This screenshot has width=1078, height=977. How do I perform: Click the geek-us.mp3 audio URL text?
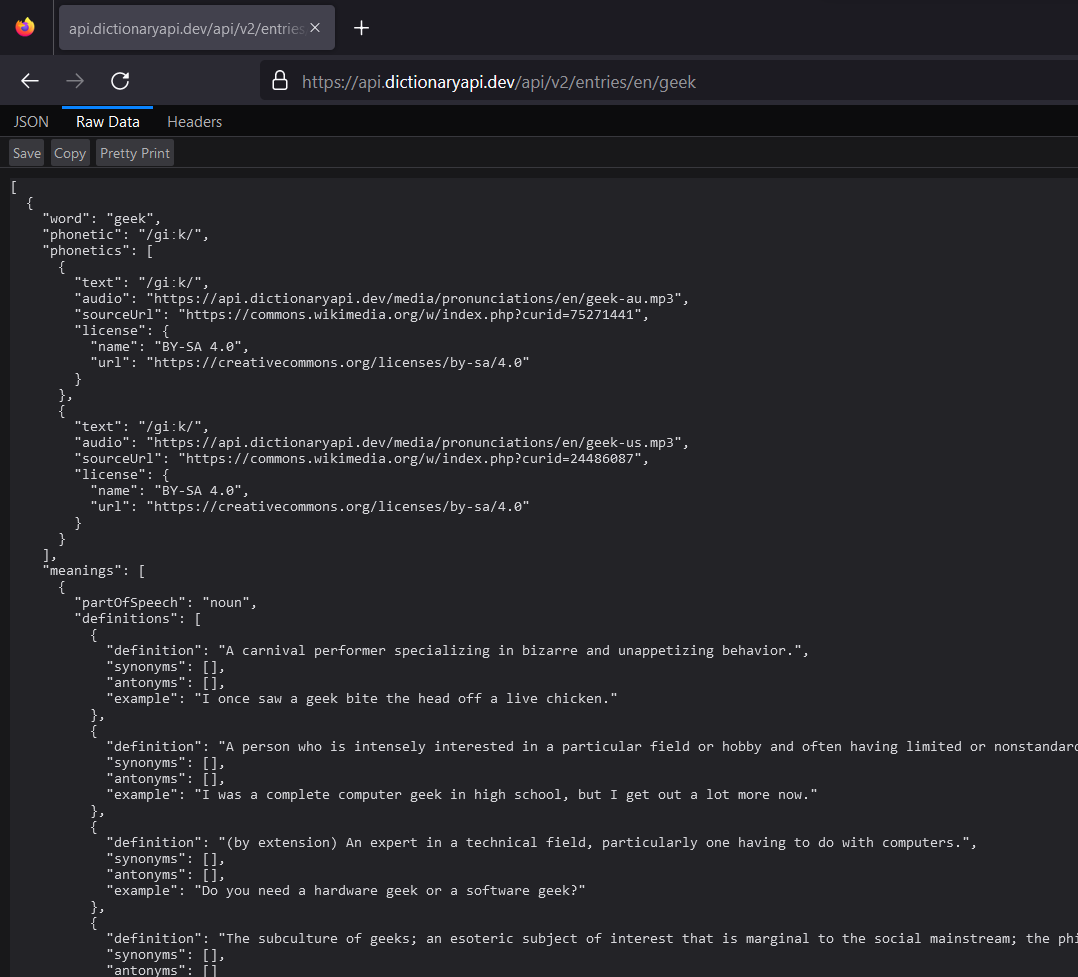pyautogui.click(x=417, y=443)
